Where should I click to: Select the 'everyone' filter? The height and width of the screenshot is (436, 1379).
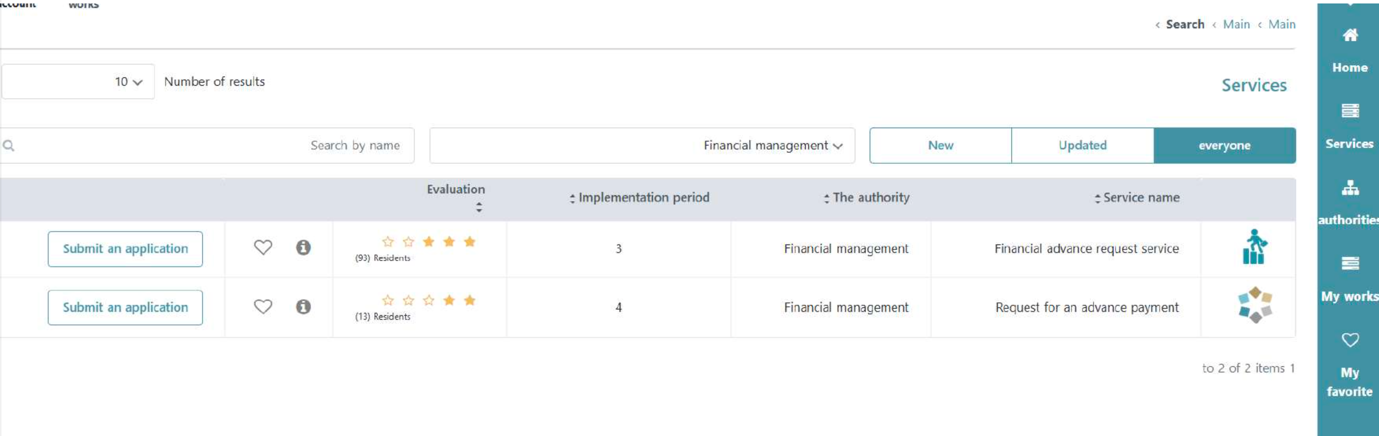(x=1224, y=146)
